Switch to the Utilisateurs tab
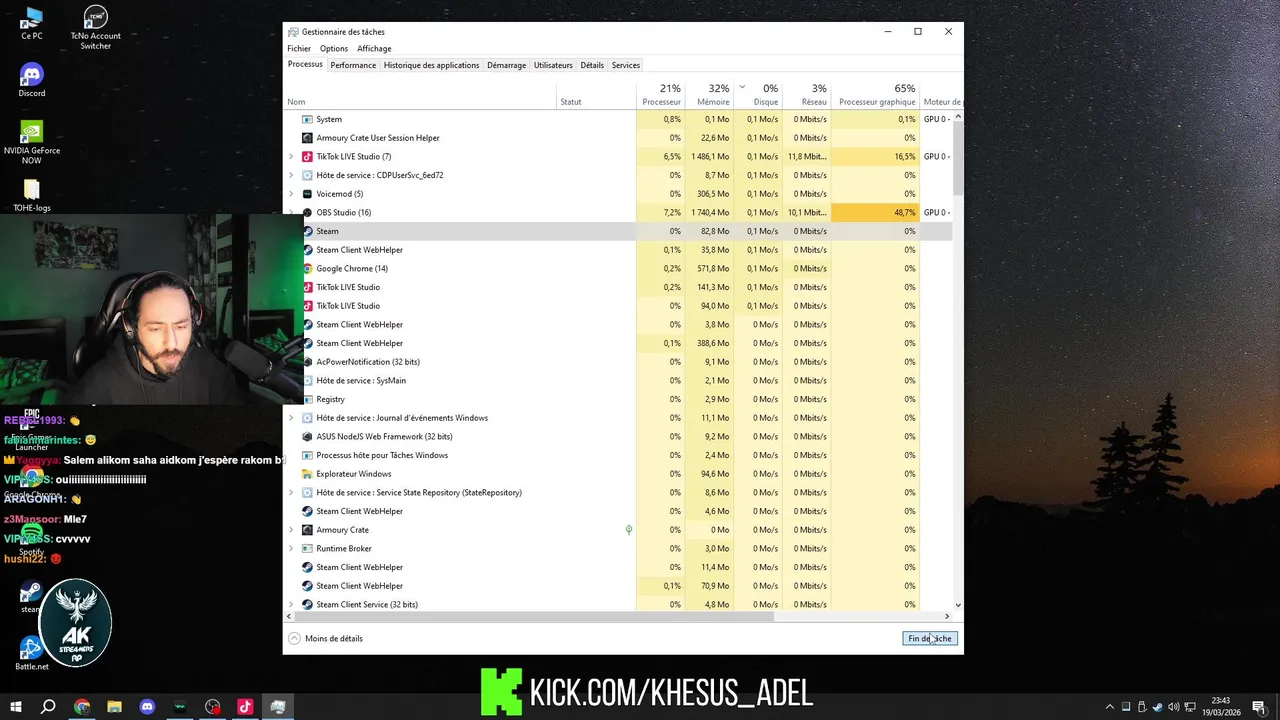Screen dimensions: 1280x720 (553, 65)
